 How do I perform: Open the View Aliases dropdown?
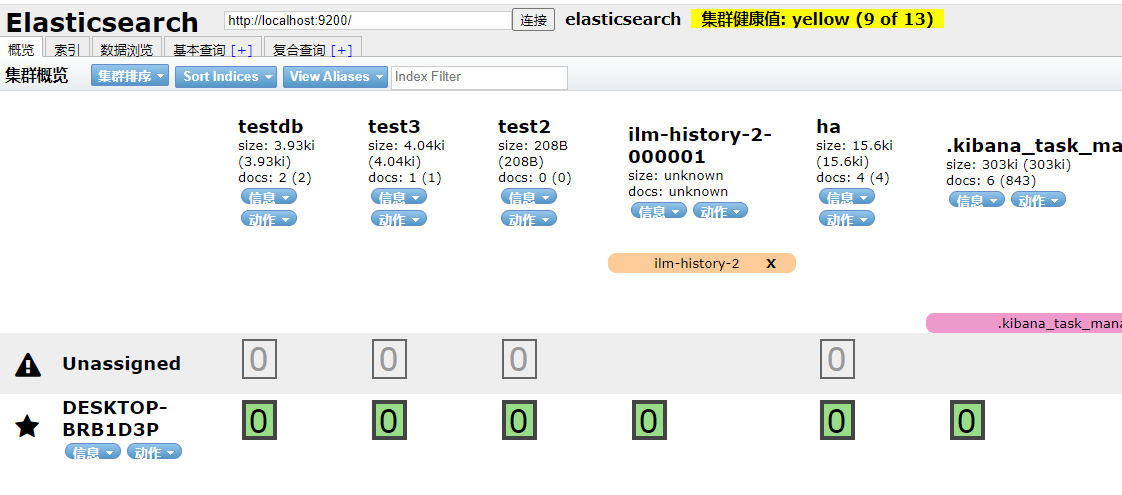[335, 77]
